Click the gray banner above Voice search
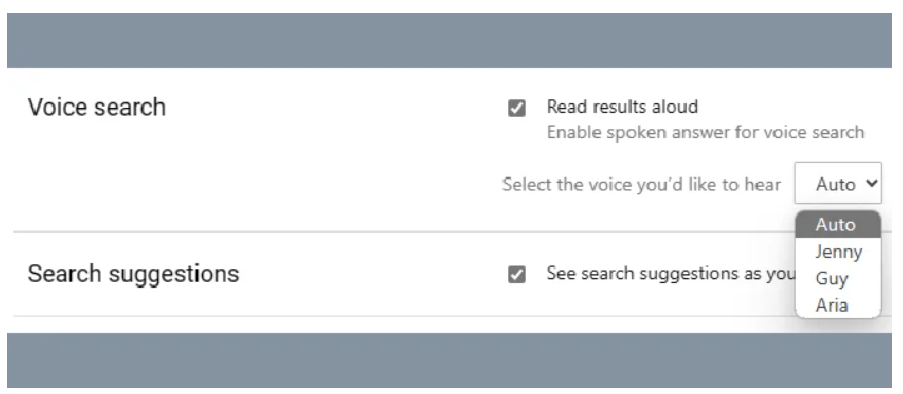The image size is (903, 394). [x=449, y=40]
